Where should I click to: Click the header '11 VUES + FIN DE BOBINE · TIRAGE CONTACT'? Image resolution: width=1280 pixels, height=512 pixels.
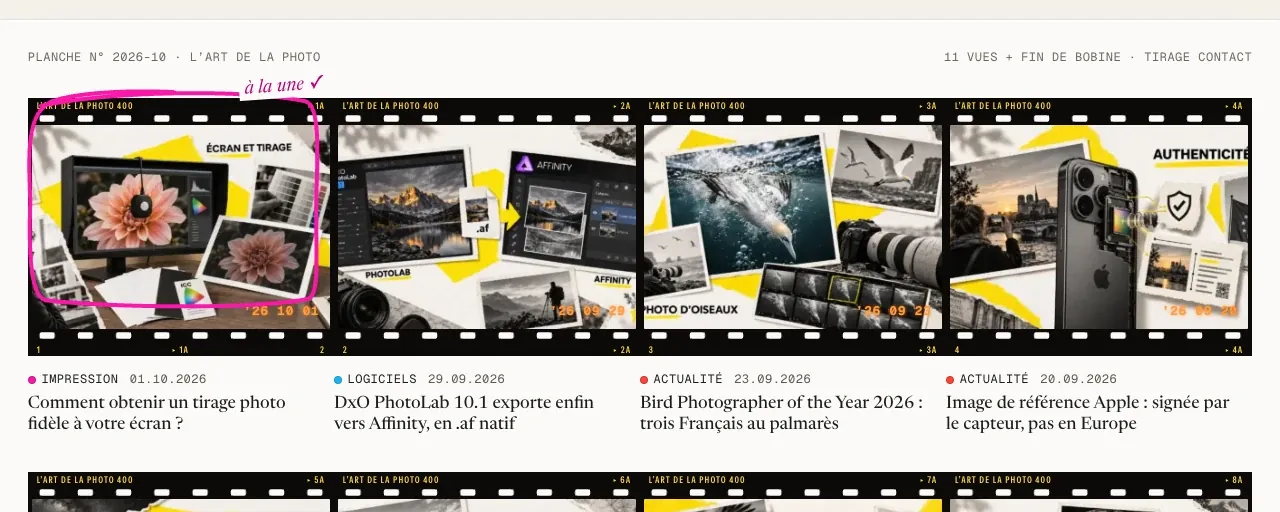(1098, 57)
